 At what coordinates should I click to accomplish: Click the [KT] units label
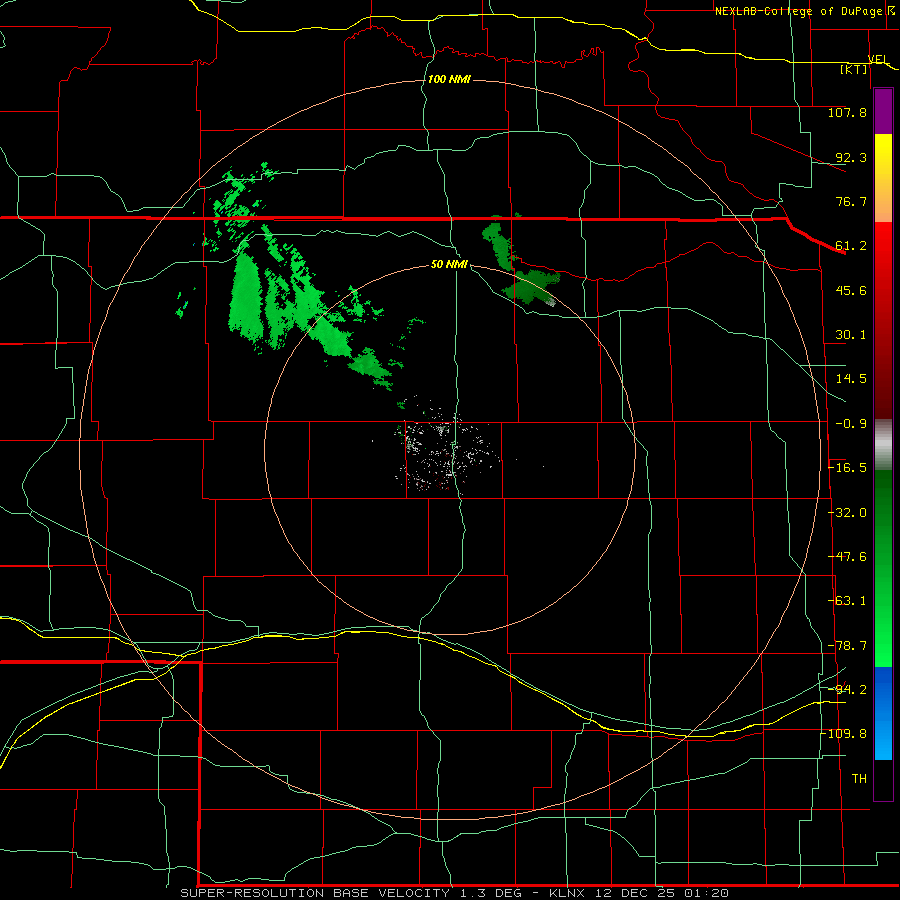pos(854,69)
